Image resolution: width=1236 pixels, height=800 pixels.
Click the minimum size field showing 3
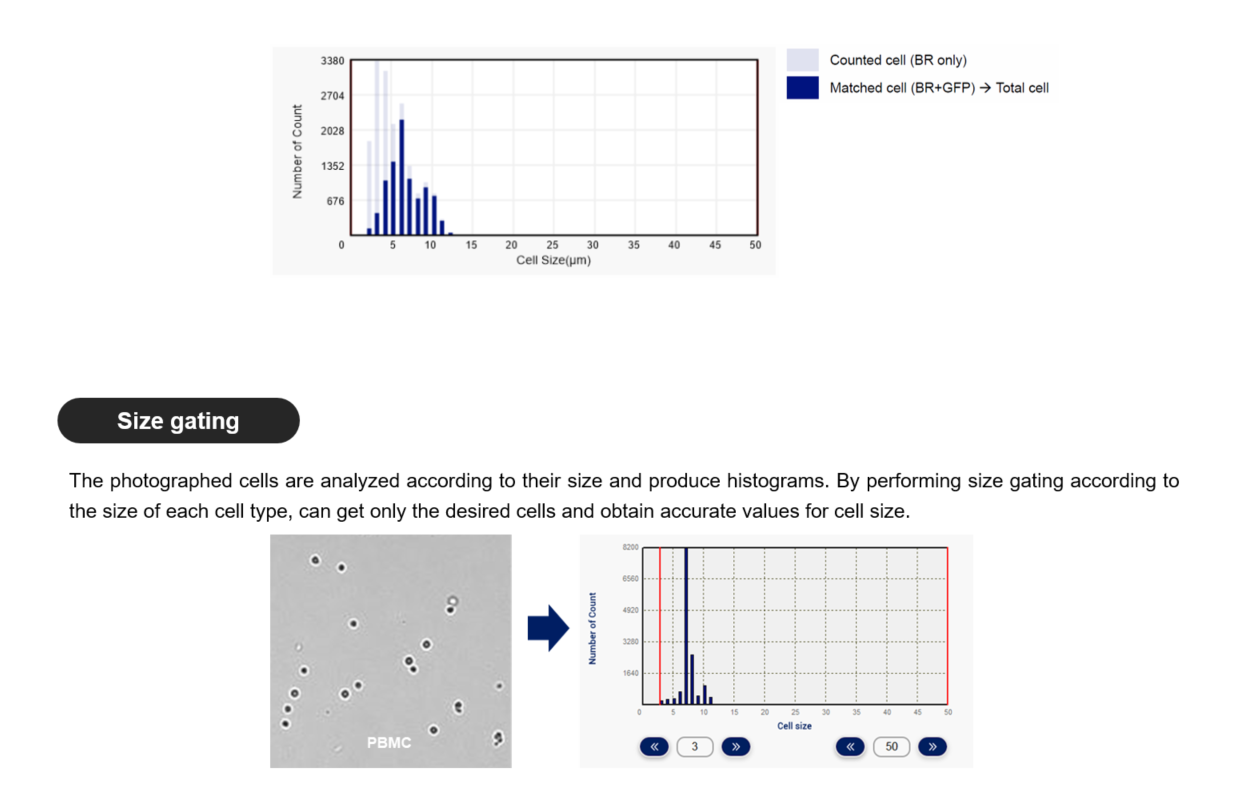[695, 746]
